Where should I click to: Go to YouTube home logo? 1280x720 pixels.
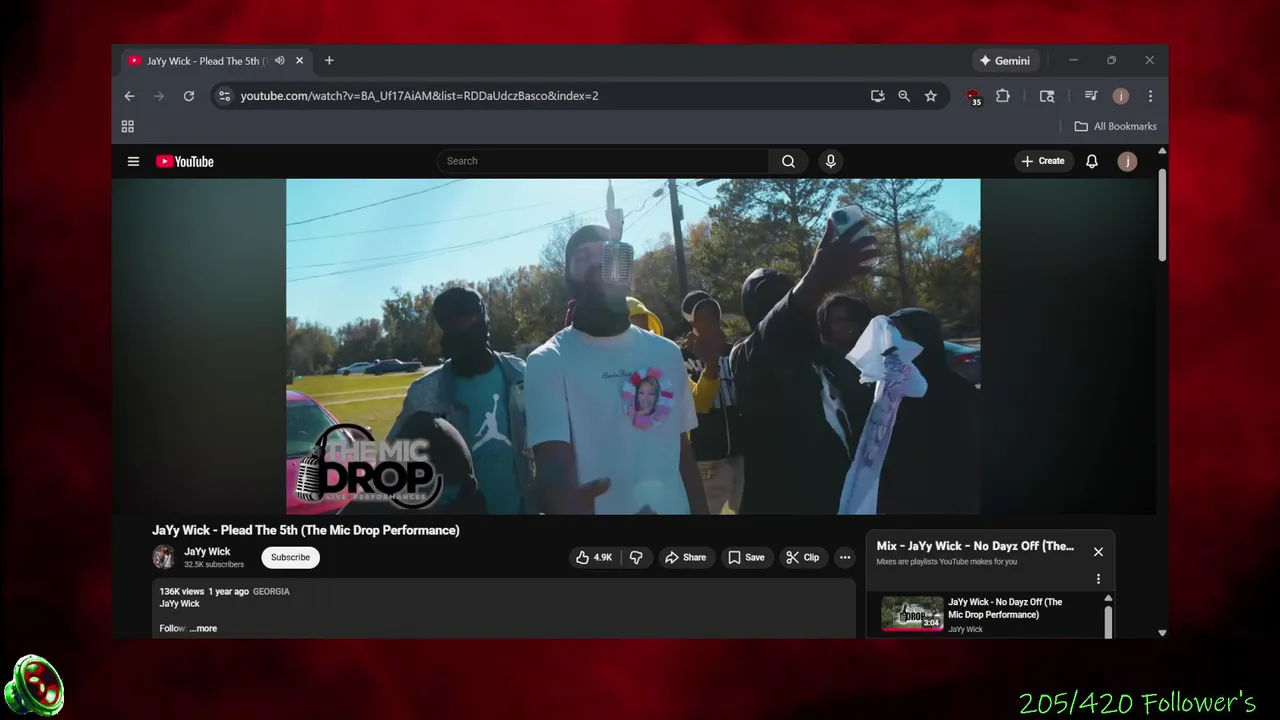click(185, 161)
